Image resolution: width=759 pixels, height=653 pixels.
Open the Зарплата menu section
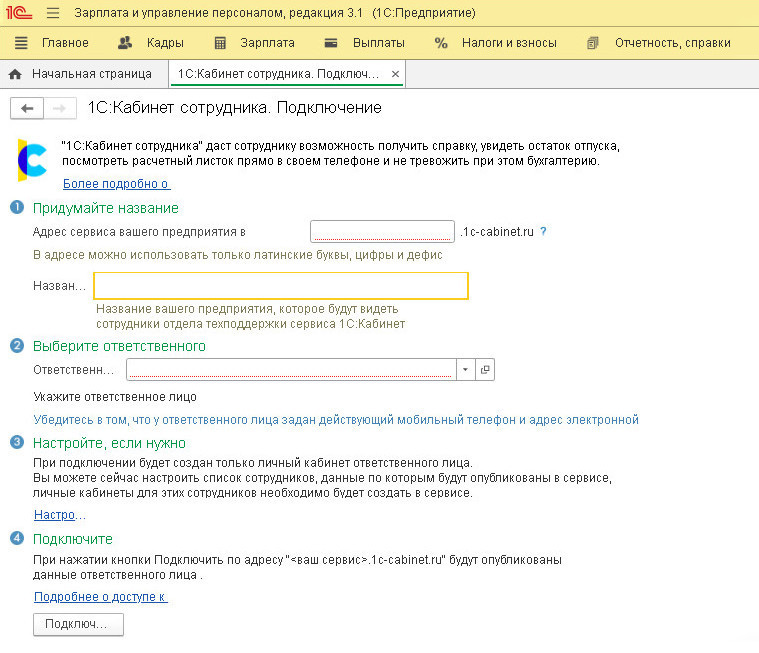pos(255,43)
